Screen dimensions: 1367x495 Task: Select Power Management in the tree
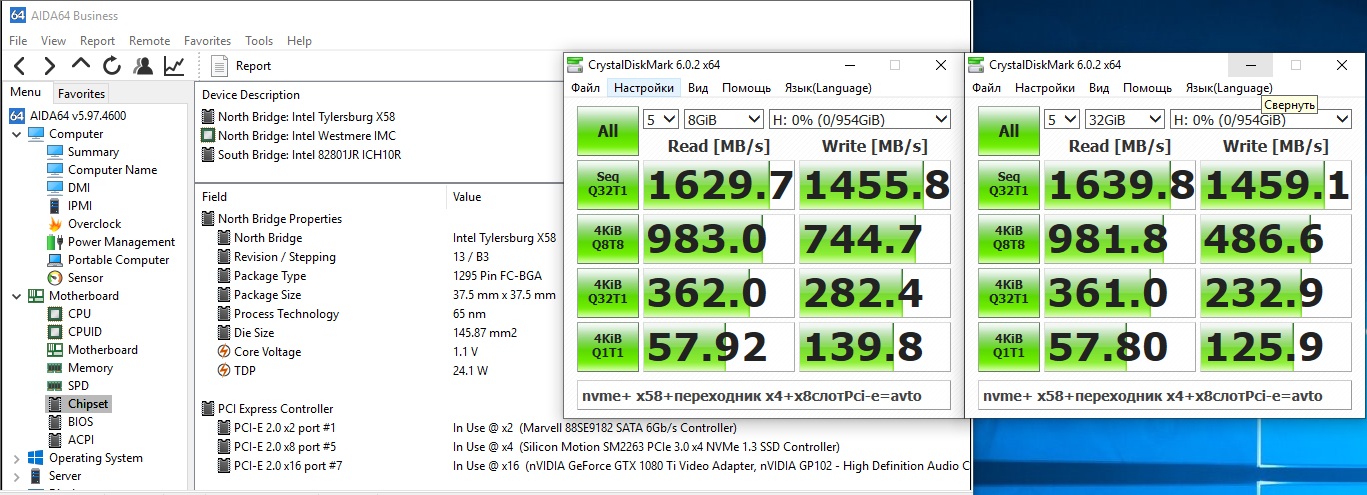(x=121, y=242)
